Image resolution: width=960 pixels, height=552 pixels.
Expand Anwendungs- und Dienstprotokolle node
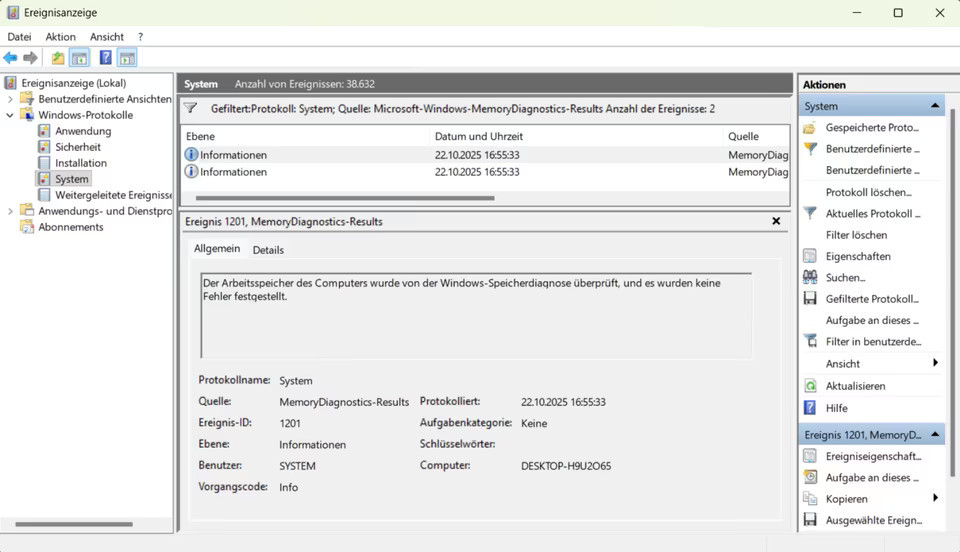coord(11,211)
